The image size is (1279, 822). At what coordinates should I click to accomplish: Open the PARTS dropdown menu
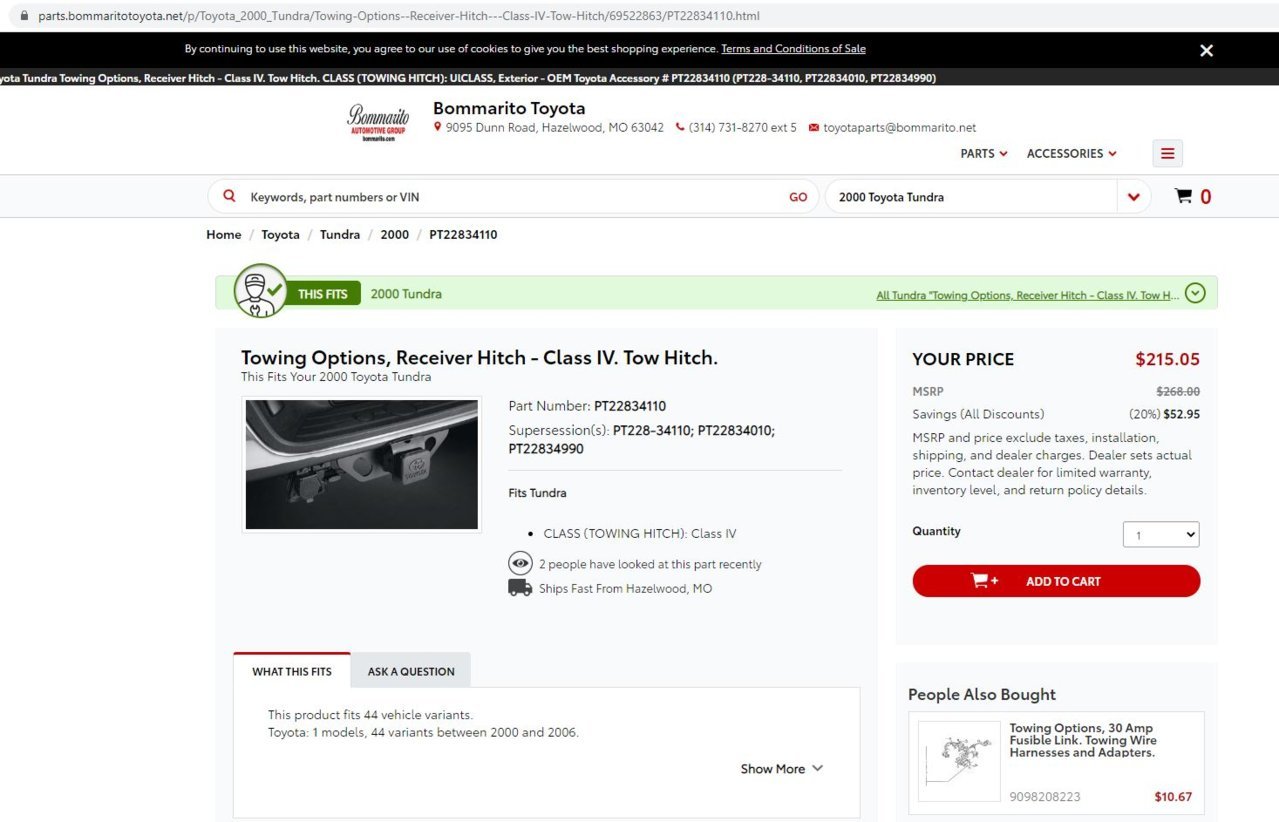(x=984, y=153)
